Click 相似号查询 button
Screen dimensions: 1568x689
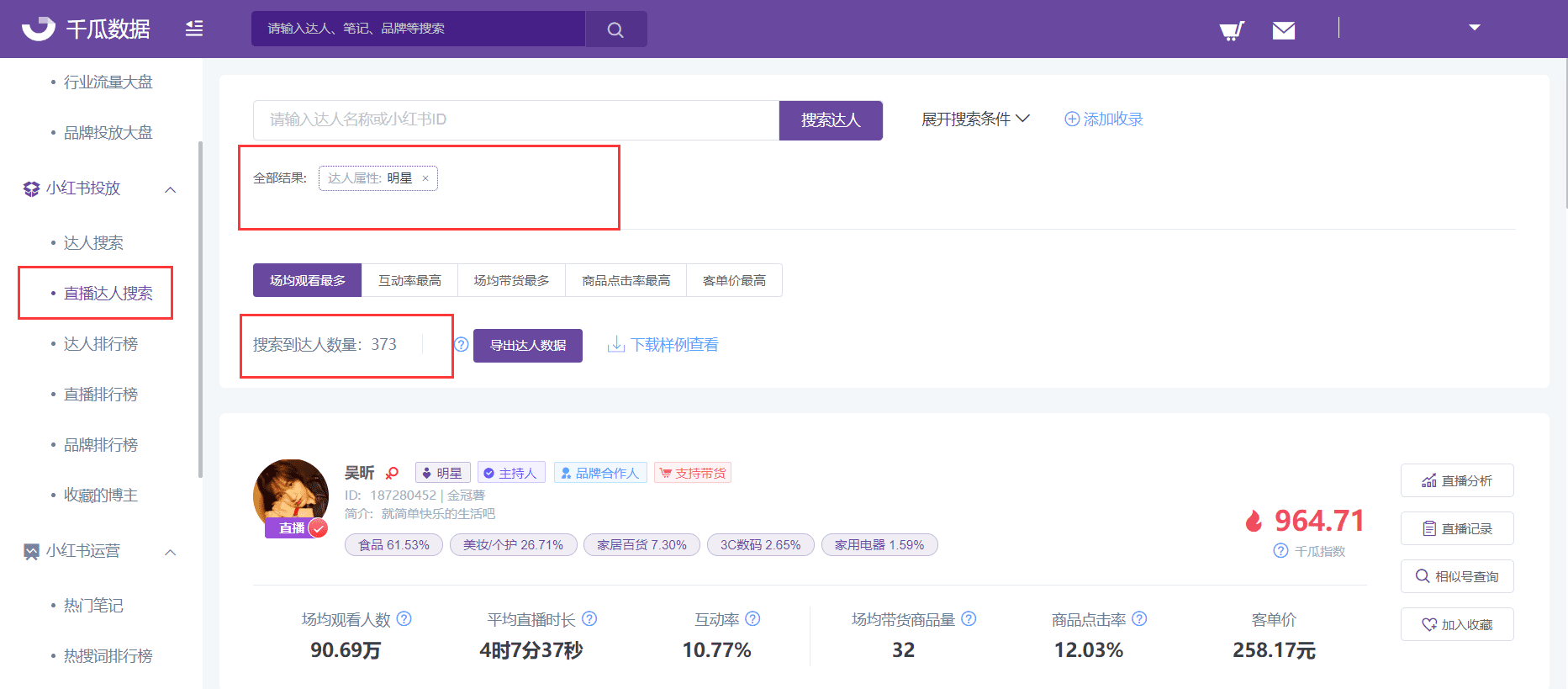tap(1457, 576)
